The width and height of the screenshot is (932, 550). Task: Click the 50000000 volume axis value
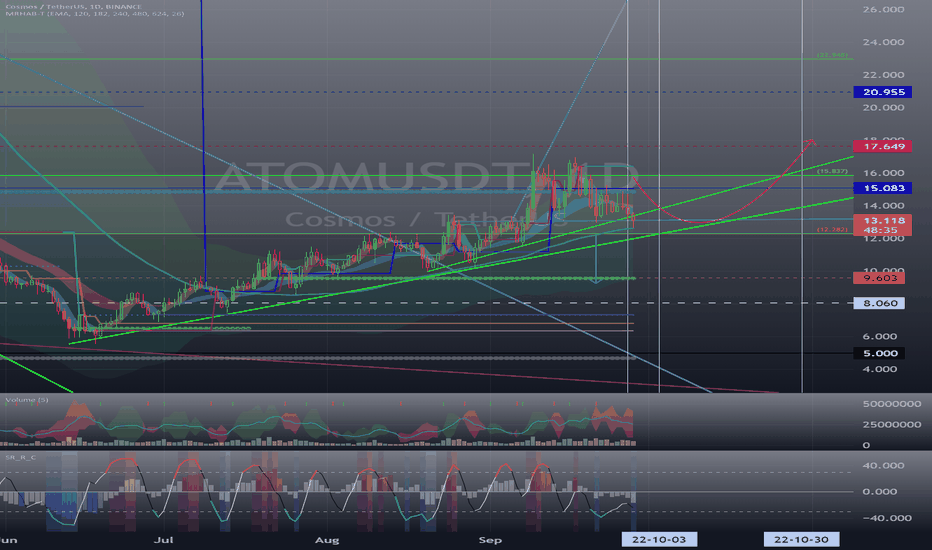tap(892, 404)
